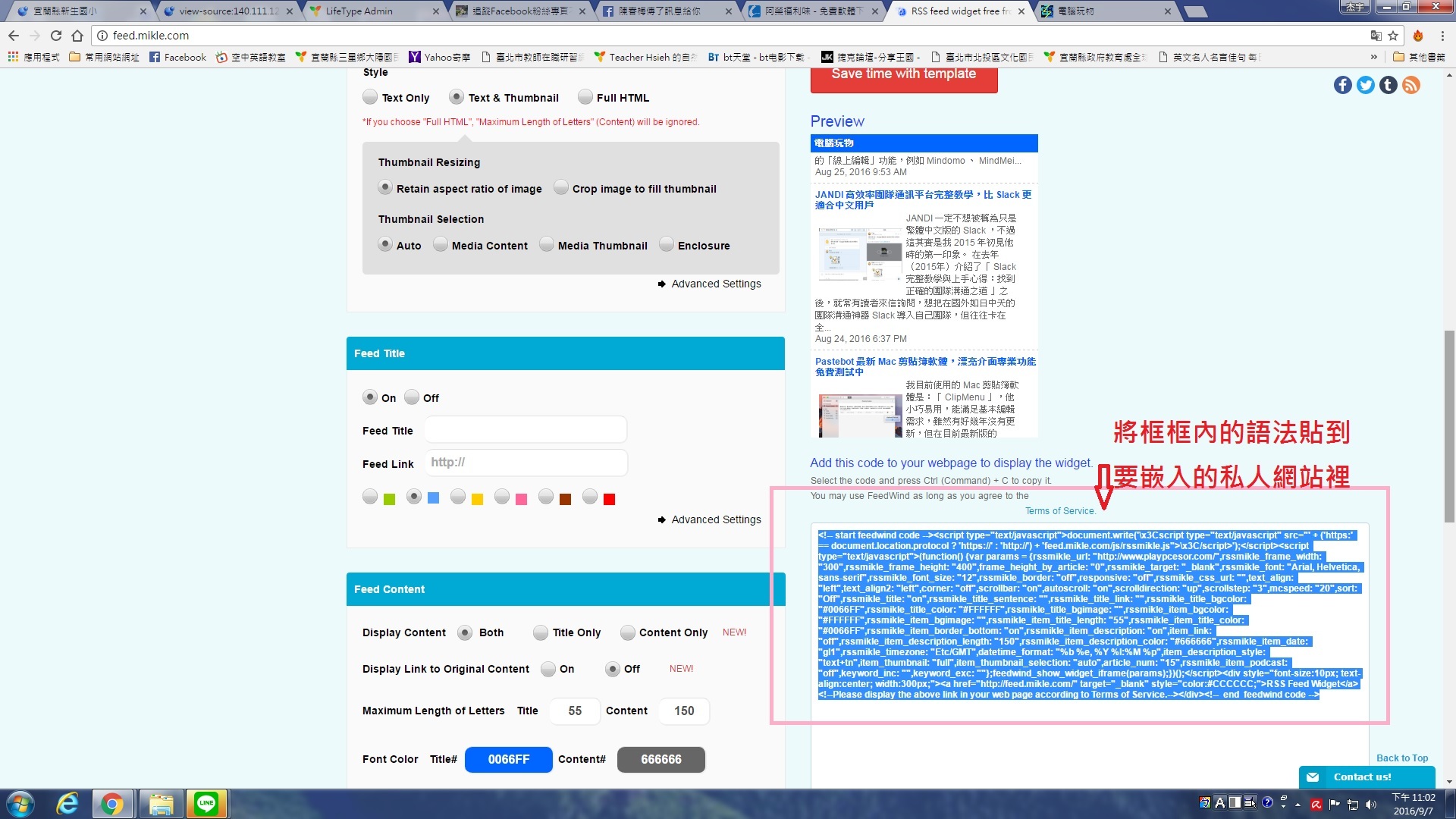Show hidden tray icons arrow
This screenshot has height=819, width=1456.
[1298, 804]
